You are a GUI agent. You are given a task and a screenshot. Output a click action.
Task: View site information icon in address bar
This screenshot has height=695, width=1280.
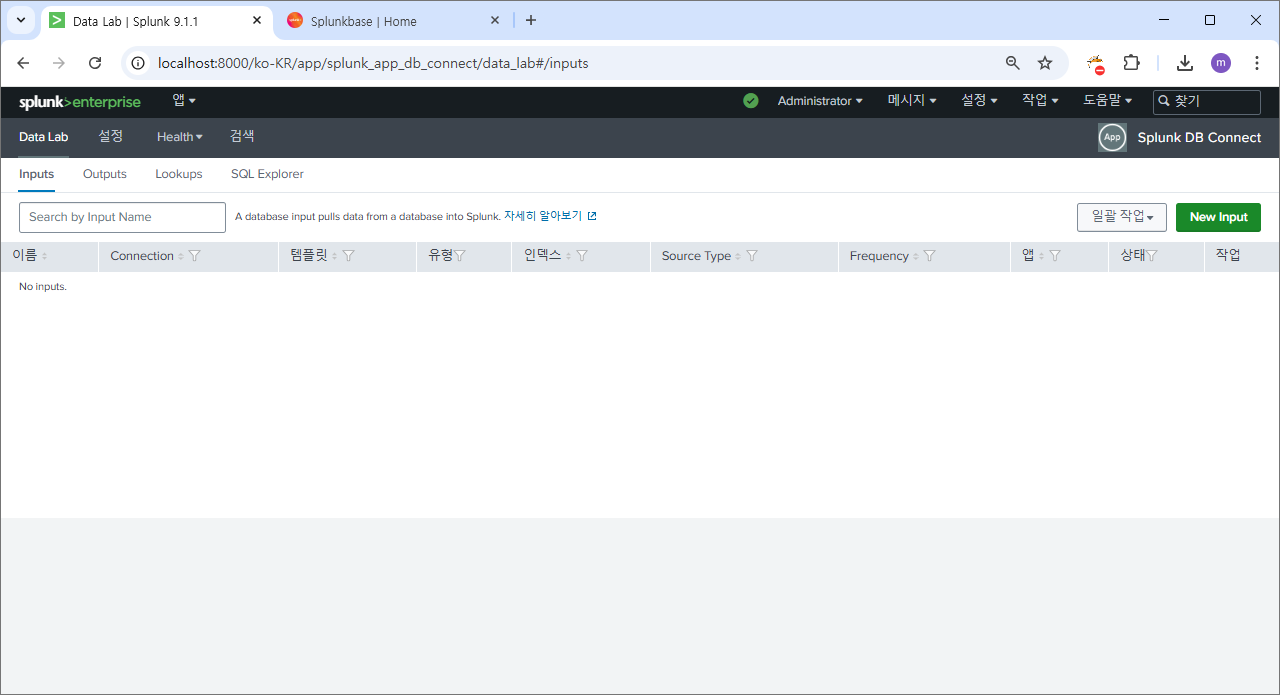pyautogui.click(x=139, y=63)
